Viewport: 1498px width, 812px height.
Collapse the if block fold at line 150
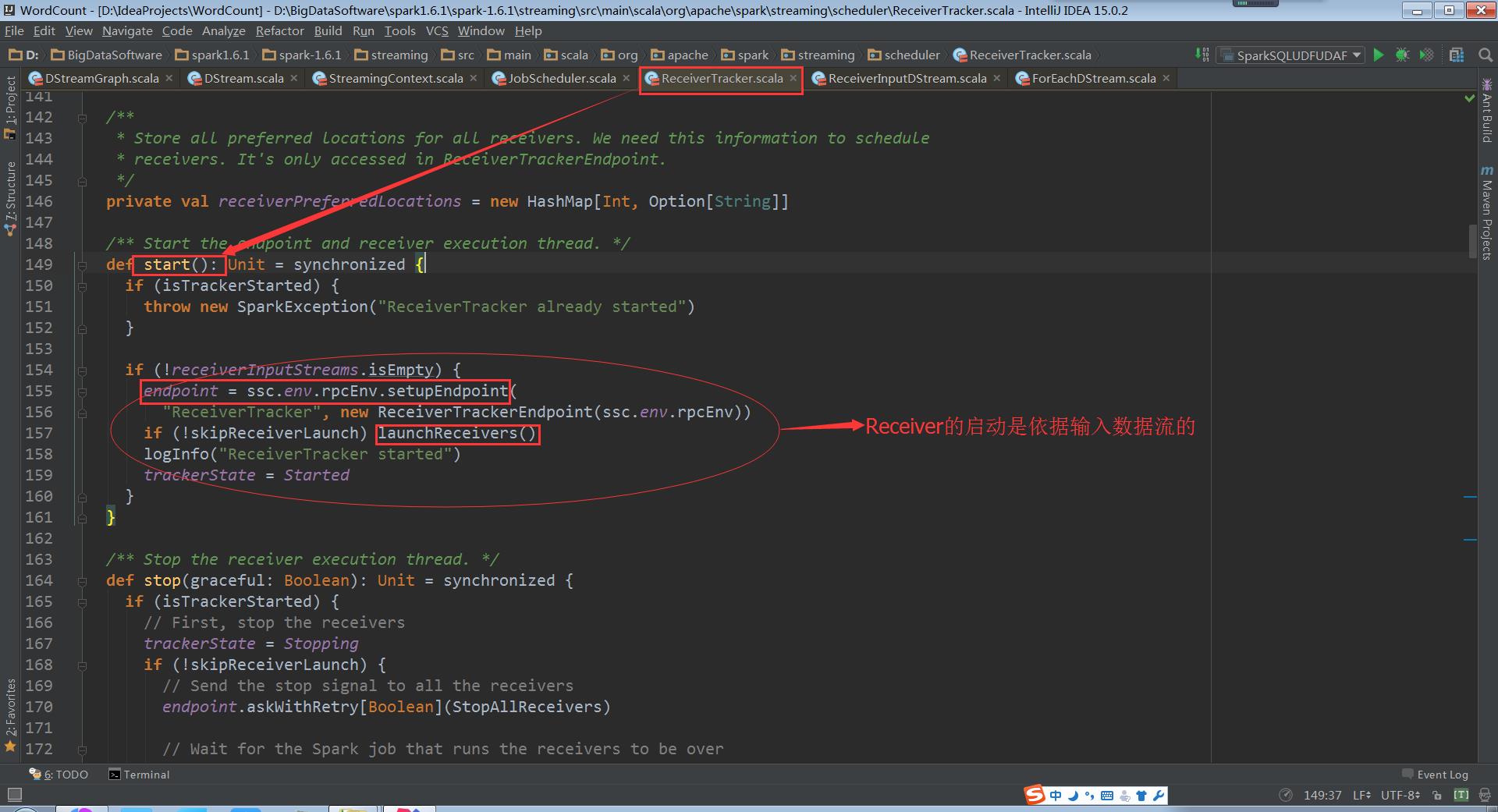tap(82, 286)
